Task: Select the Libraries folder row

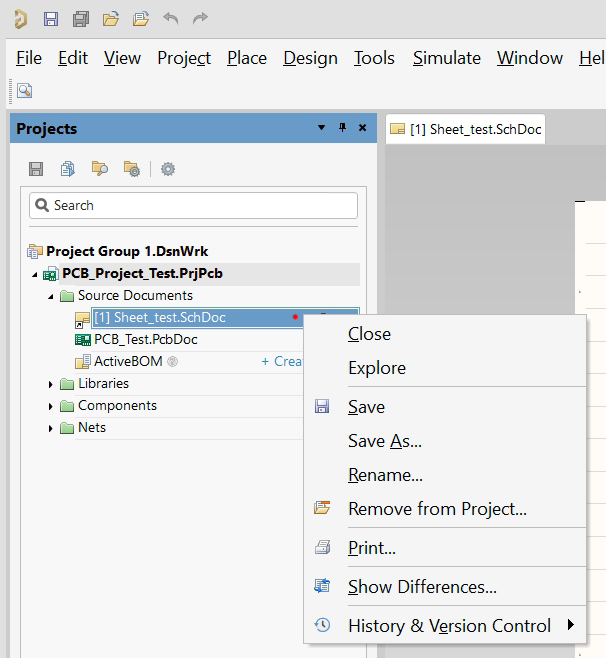Action: [103, 383]
